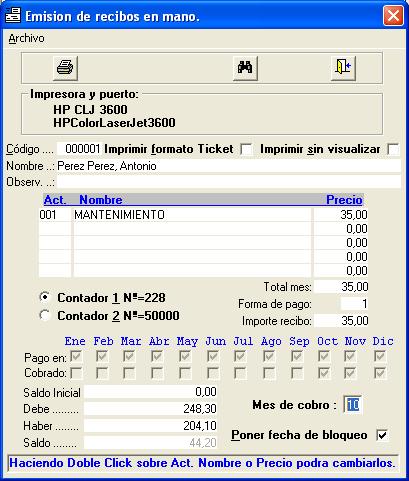The height and width of the screenshot is (481, 409).
Task: Click the Precio column header
Action: [344, 200]
